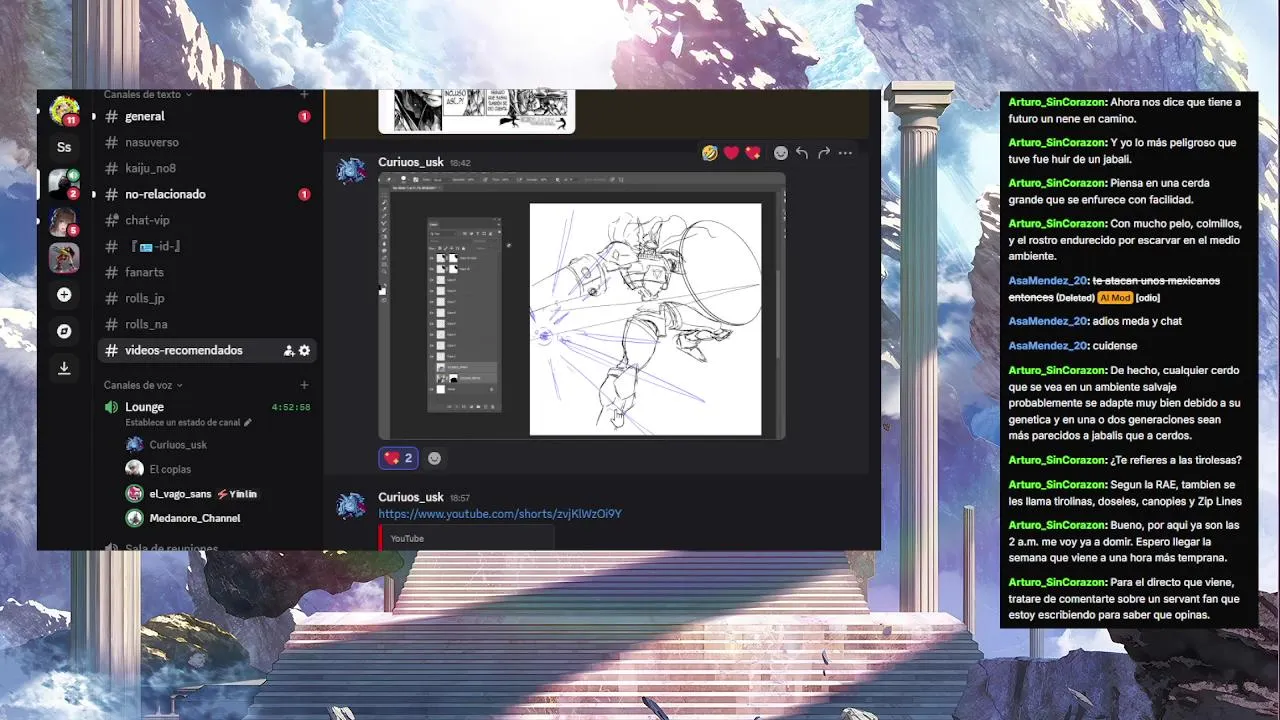Open the kaiju_no8 channel
1280x720 pixels.
tap(207, 168)
